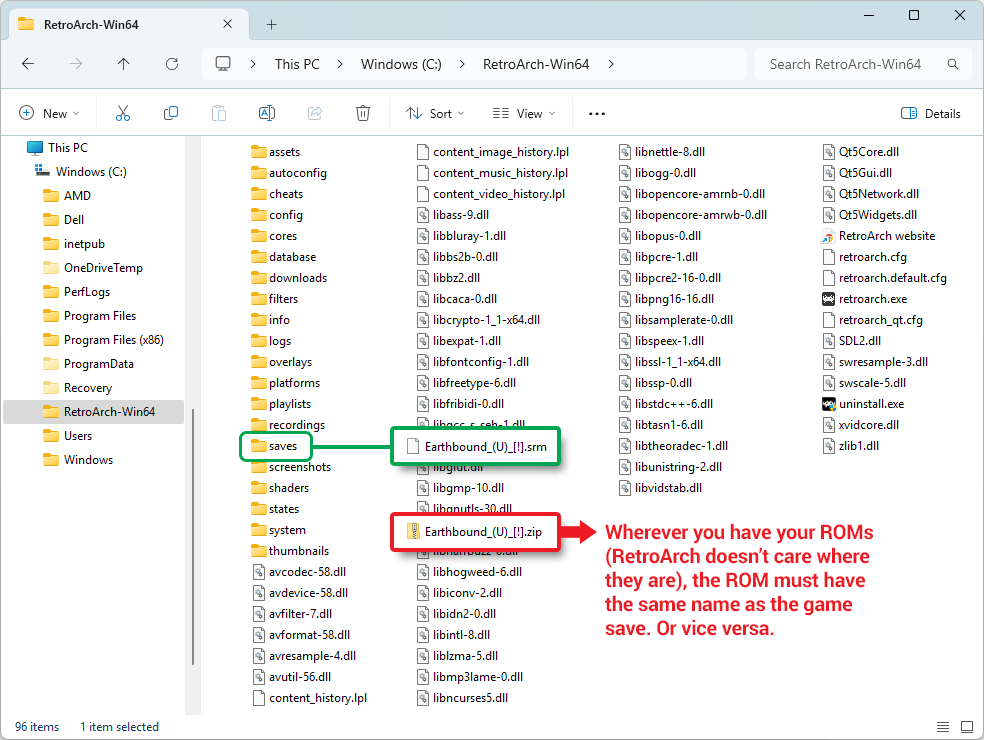This screenshot has height=740, width=984.
Task: Select content_image_history.lpl file
Action: [493, 152]
